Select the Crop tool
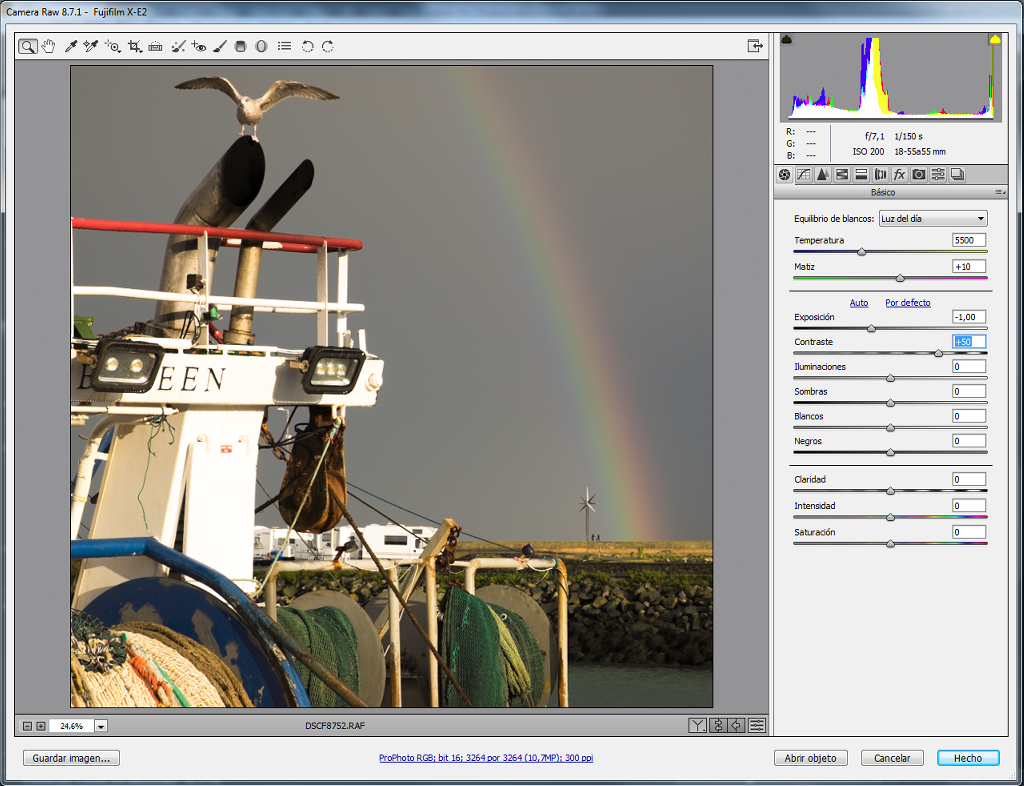 pos(135,46)
